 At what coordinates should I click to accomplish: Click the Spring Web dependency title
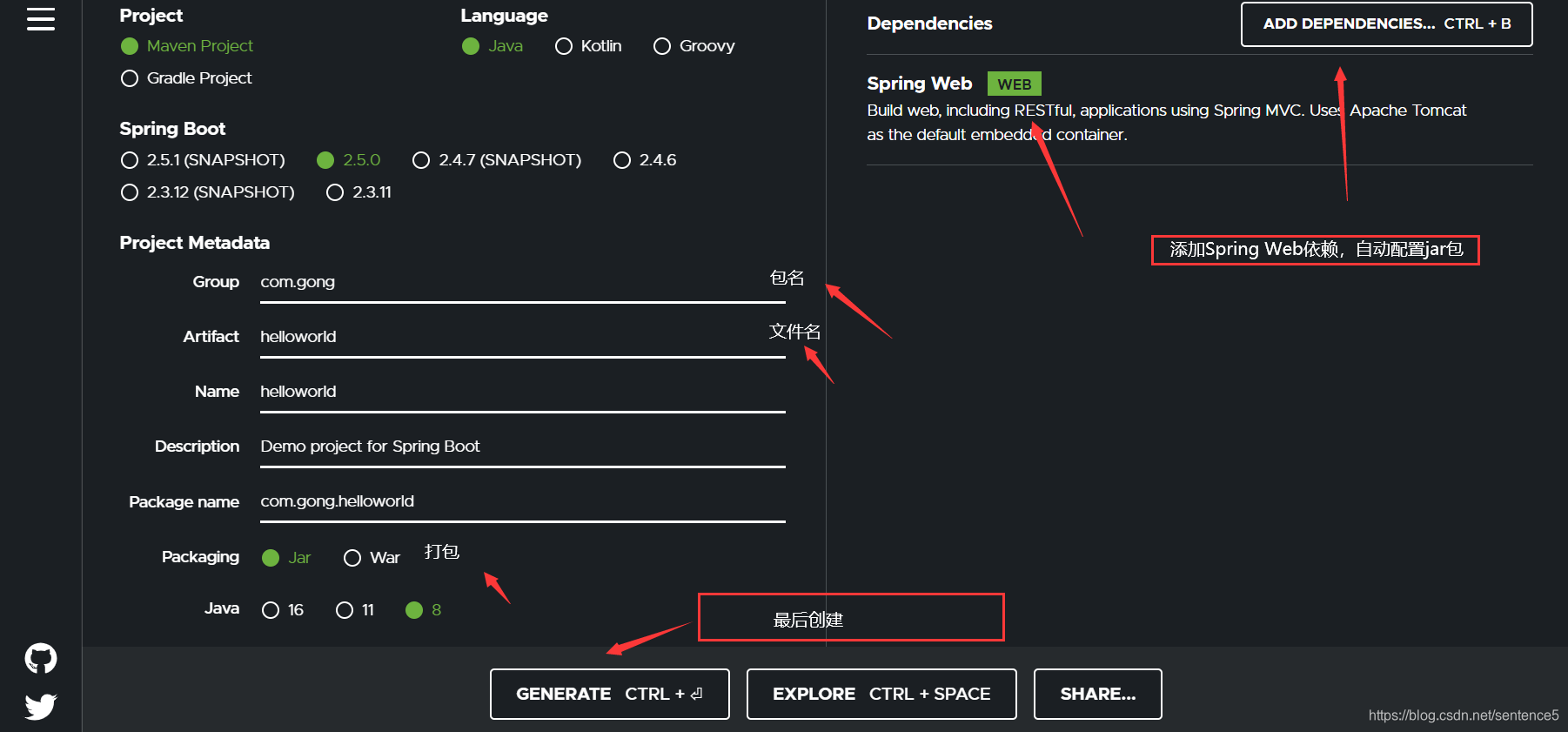click(x=919, y=84)
